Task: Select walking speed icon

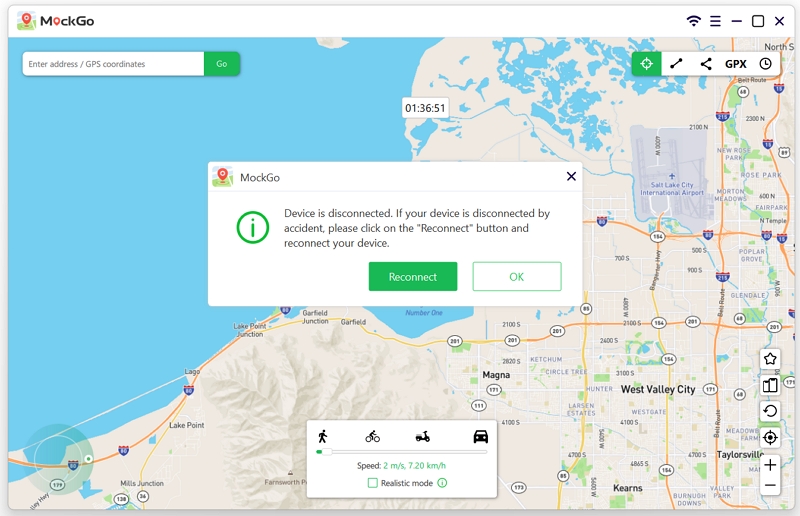Action: [x=322, y=436]
